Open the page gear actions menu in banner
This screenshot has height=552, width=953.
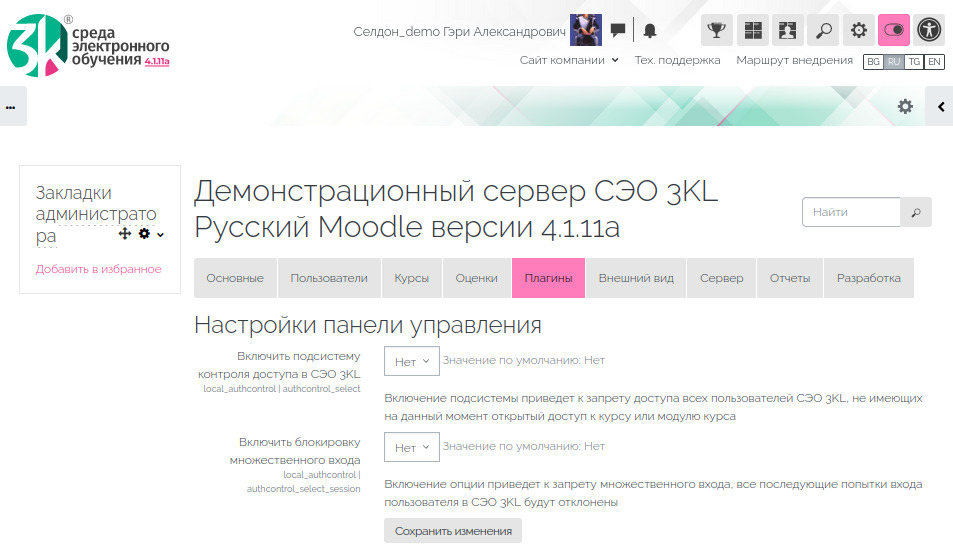point(906,106)
